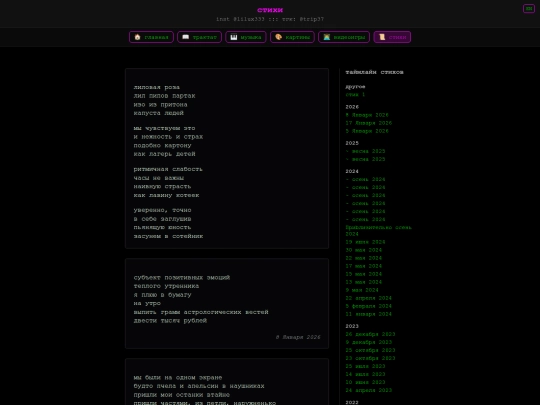Click the poem line "капуста людей"
540x405 pixels.
pos(158,113)
